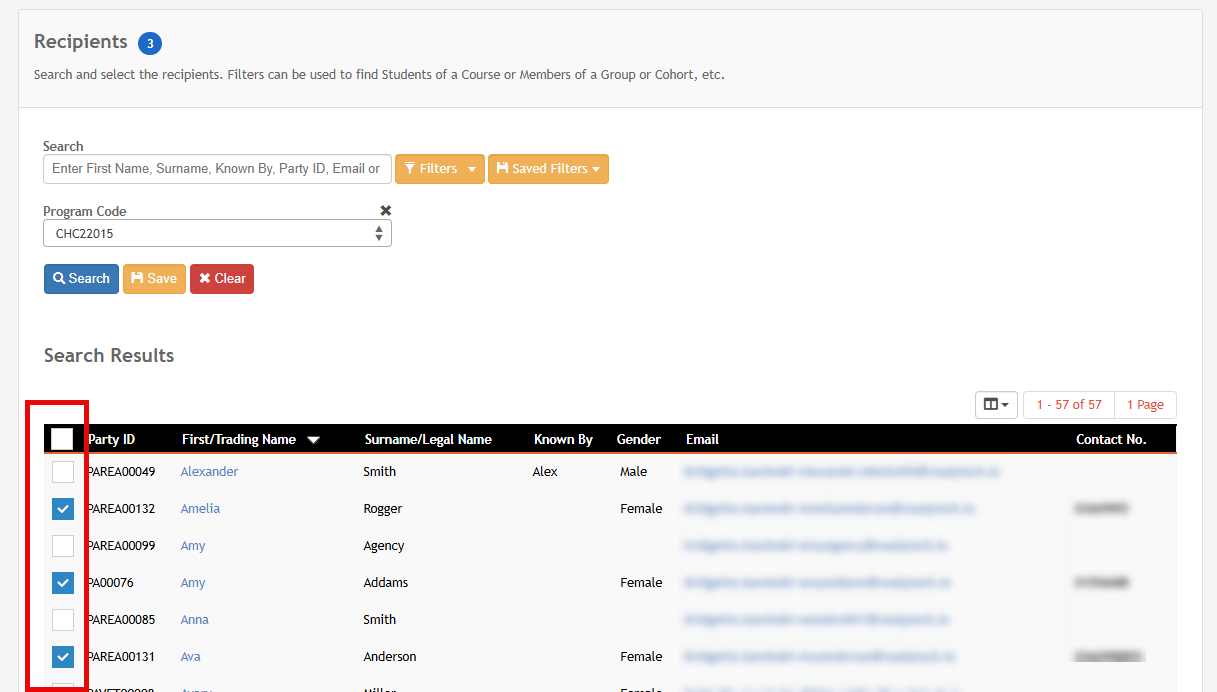This screenshot has height=692, width=1217.
Task: Sort by the Gender column header
Action: tap(639, 439)
